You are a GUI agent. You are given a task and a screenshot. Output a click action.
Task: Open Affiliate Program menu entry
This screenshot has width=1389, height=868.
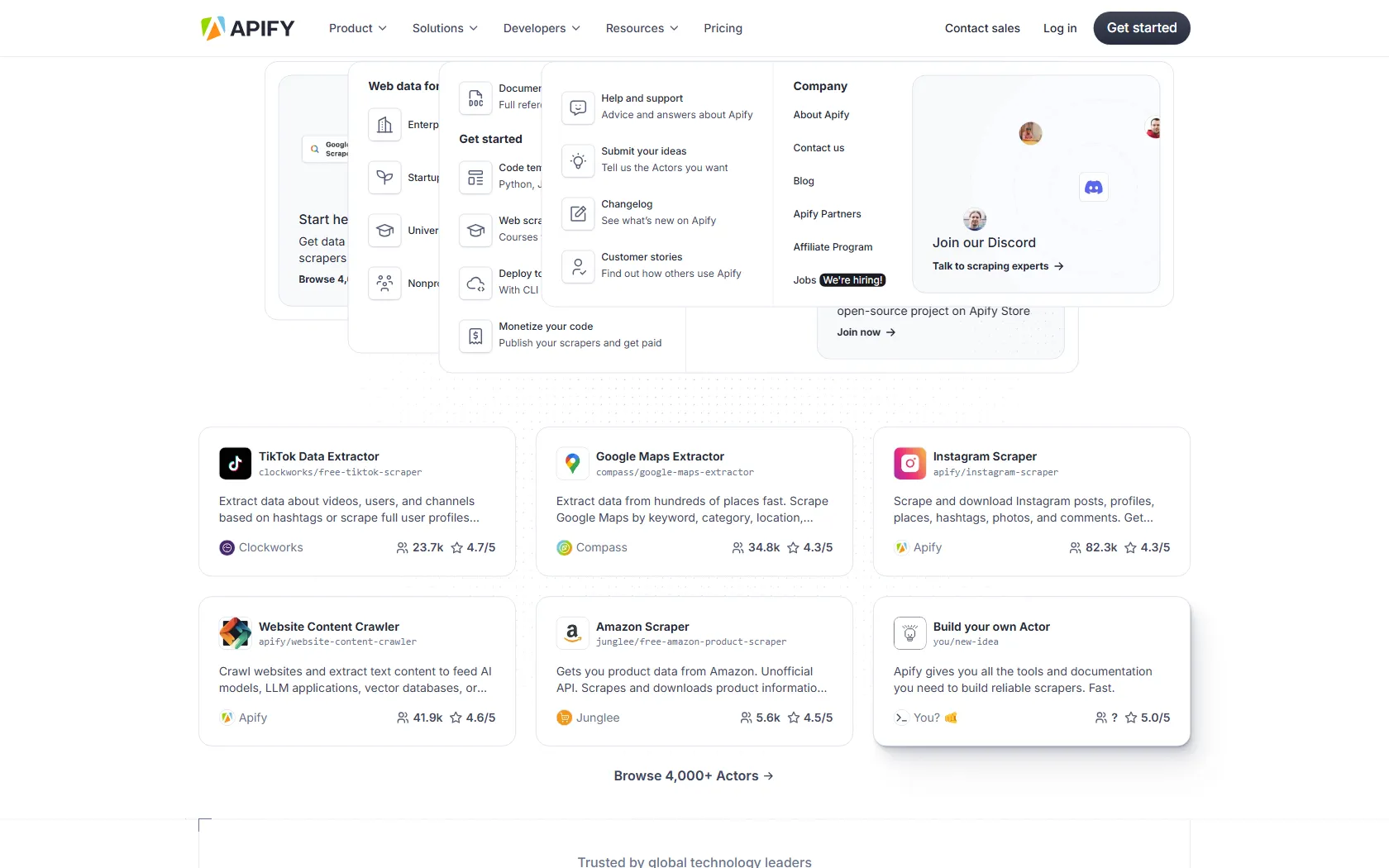point(833,247)
